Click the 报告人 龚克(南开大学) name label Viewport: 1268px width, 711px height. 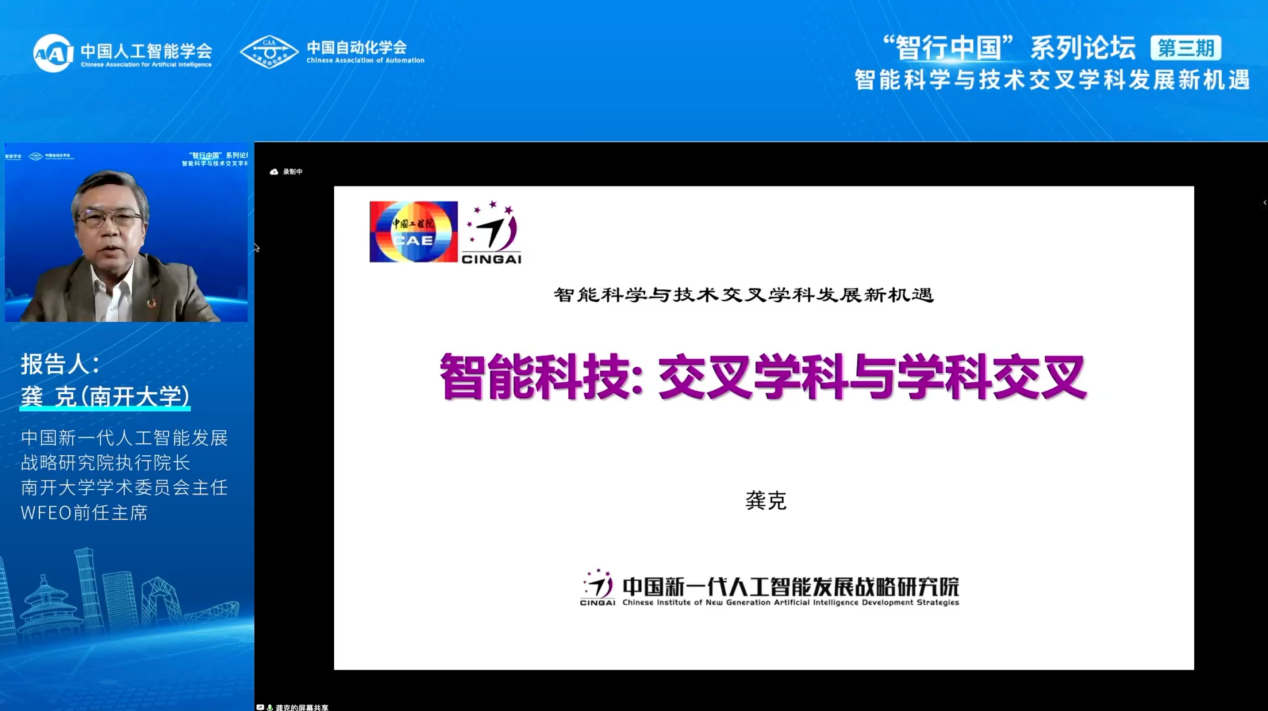[x=105, y=397]
